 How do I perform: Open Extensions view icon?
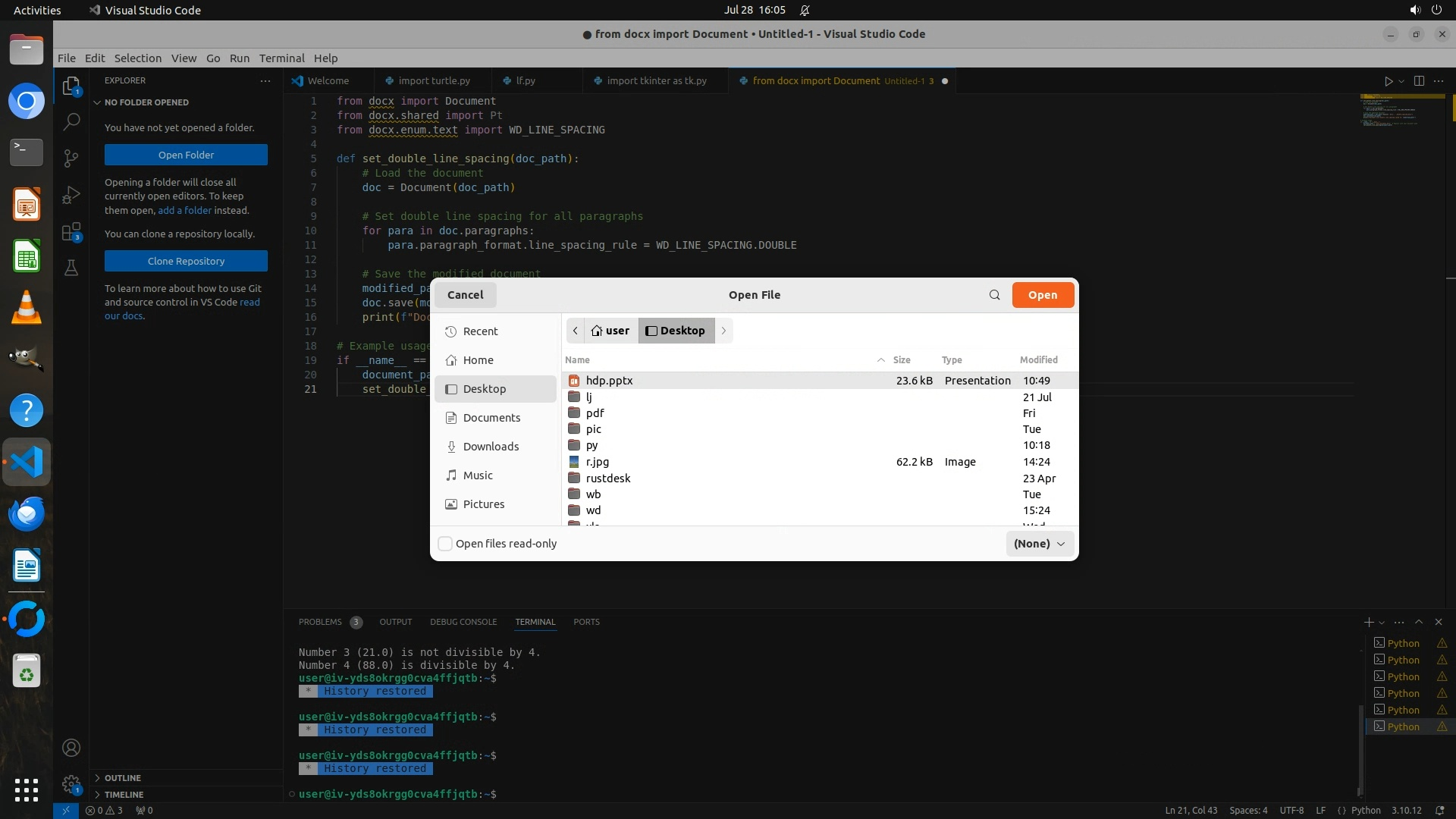(71, 232)
